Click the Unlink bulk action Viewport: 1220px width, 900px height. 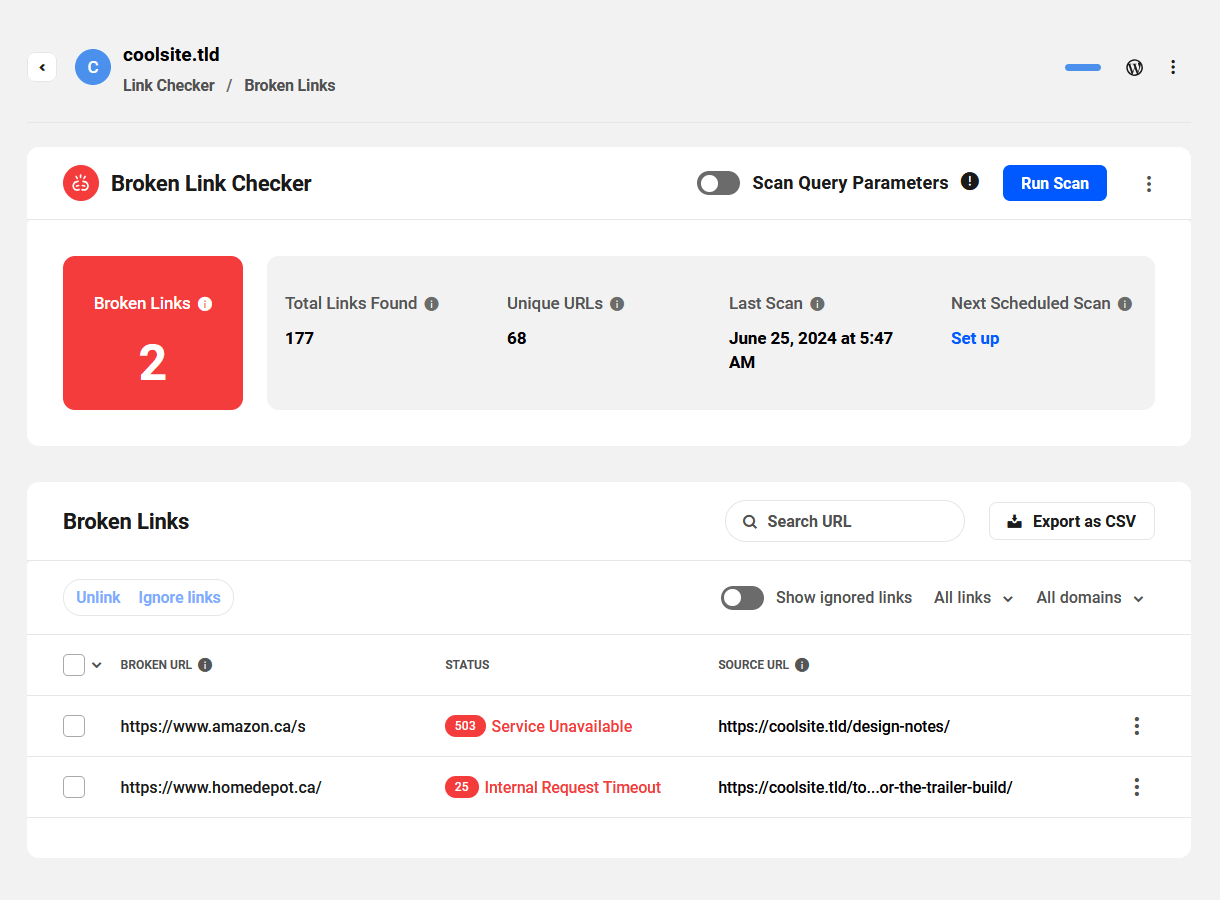tap(98, 598)
